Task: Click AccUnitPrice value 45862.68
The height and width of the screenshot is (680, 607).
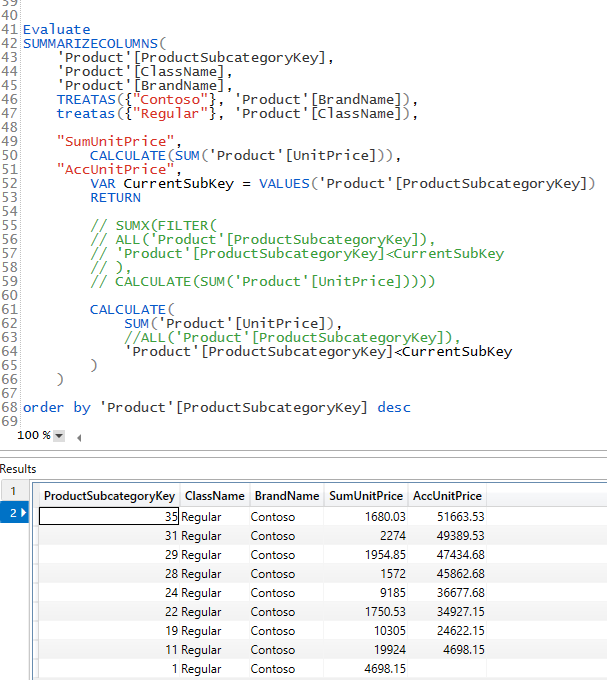Action: pos(460,574)
